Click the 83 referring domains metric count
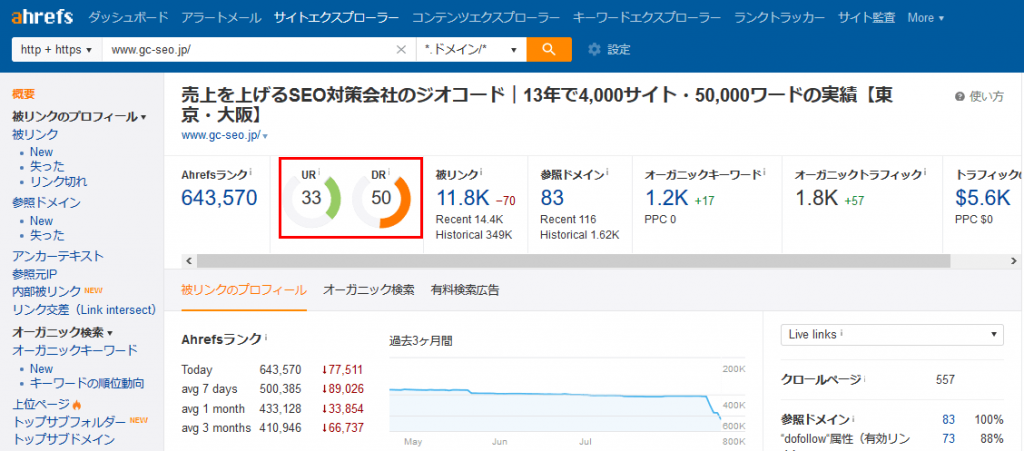This screenshot has width=1024, height=451. pyautogui.click(x=552, y=198)
